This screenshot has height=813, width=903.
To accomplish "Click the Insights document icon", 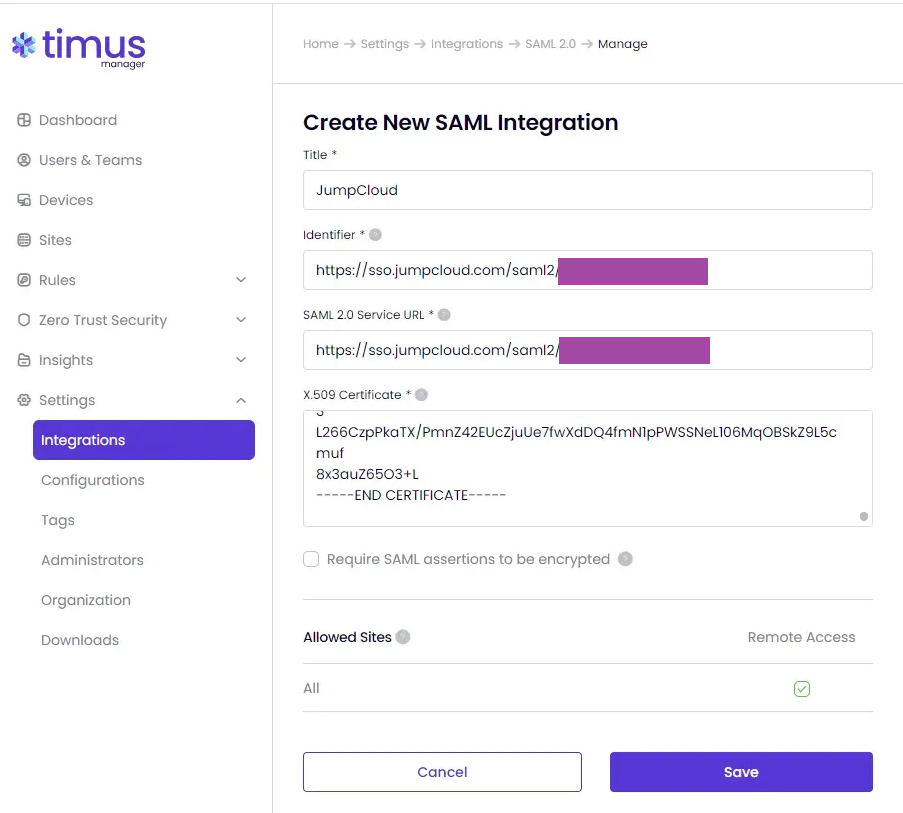I will [x=24, y=360].
